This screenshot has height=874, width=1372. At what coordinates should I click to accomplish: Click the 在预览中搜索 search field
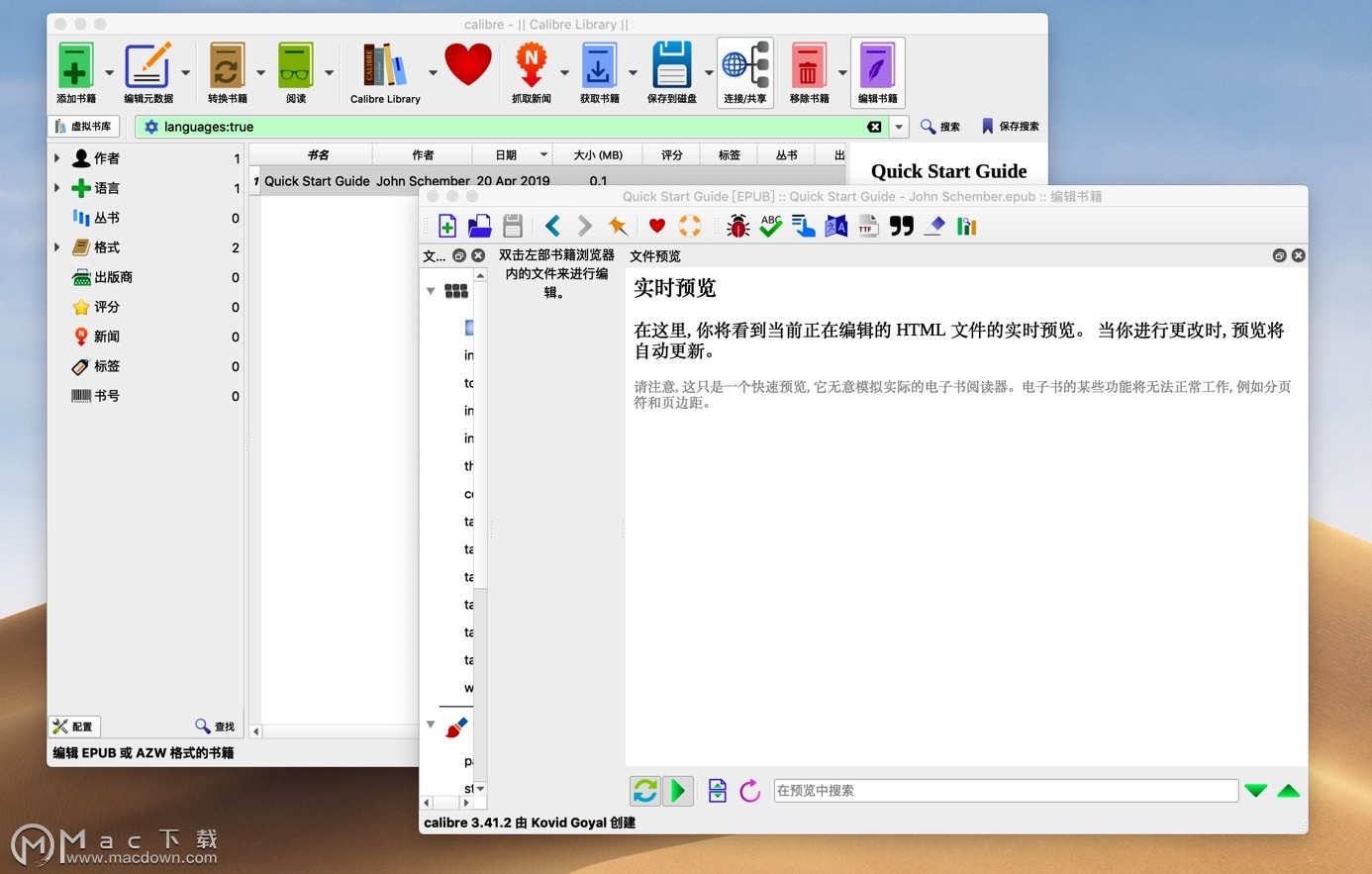(x=1005, y=790)
